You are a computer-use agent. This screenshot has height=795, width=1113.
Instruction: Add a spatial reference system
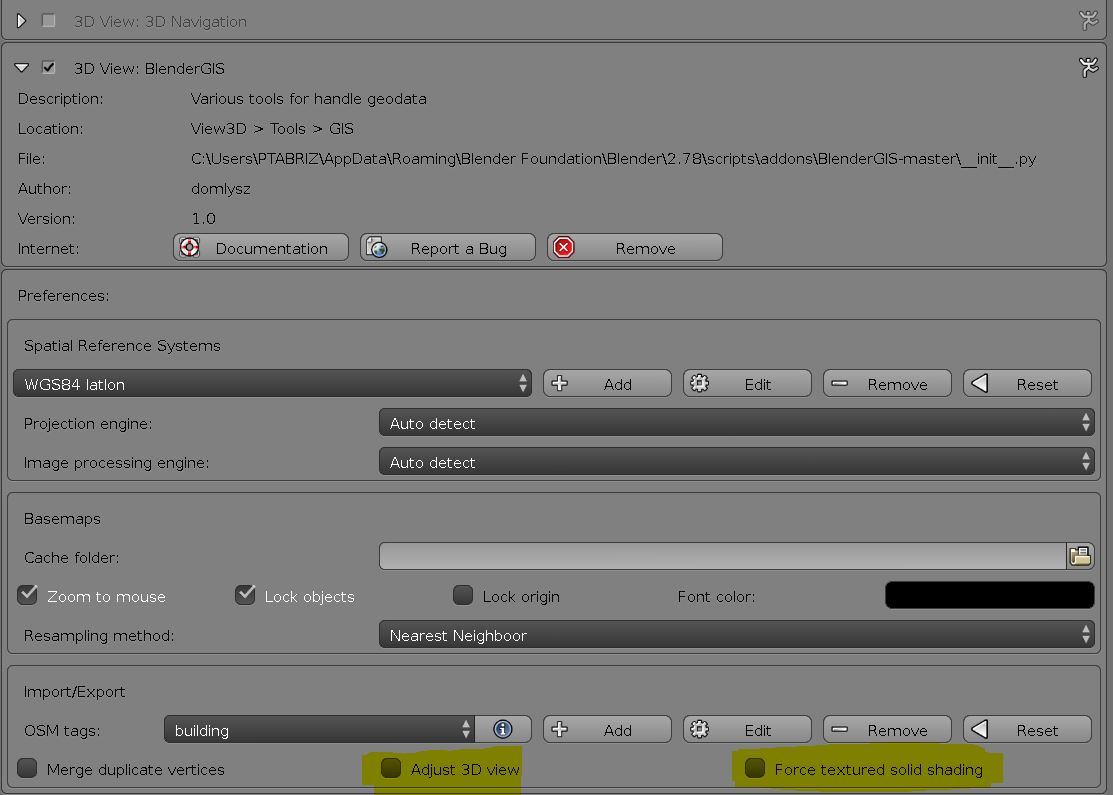click(608, 383)
